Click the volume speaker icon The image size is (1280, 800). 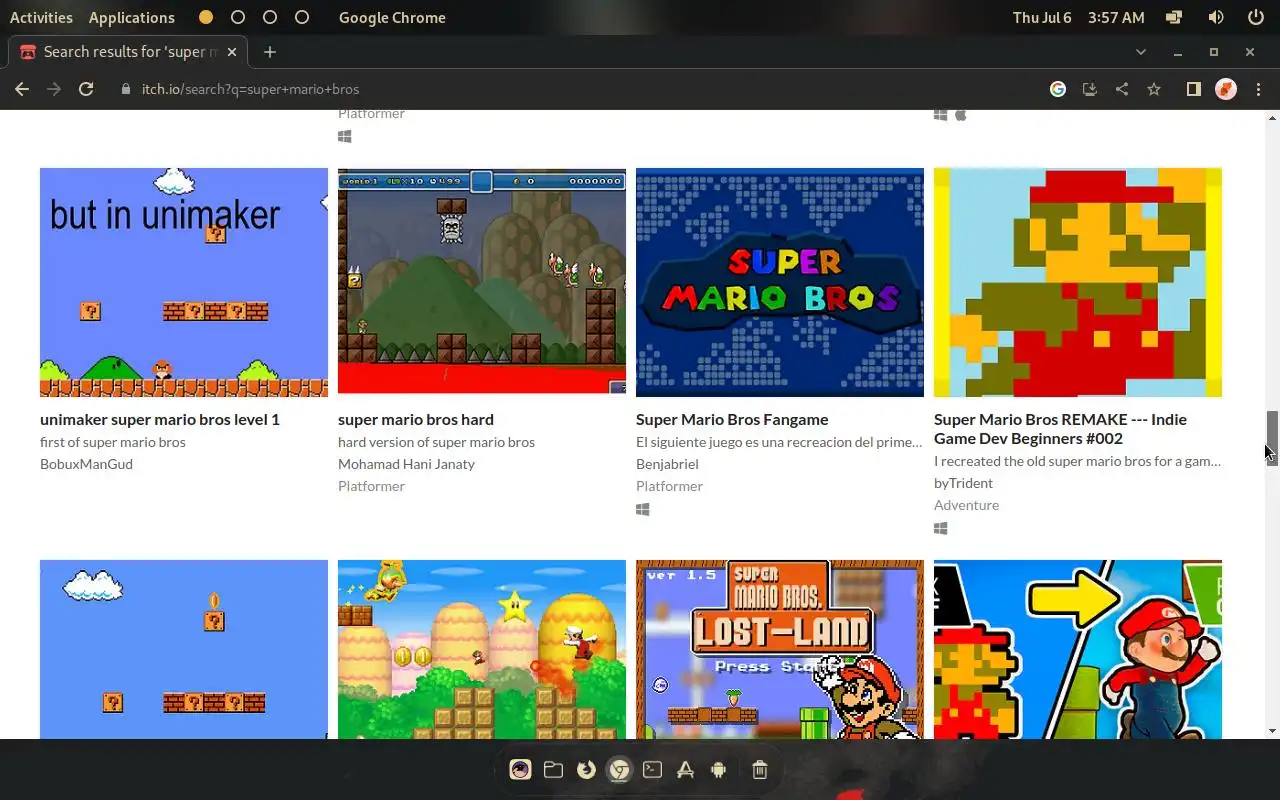tap(1216, 17)
